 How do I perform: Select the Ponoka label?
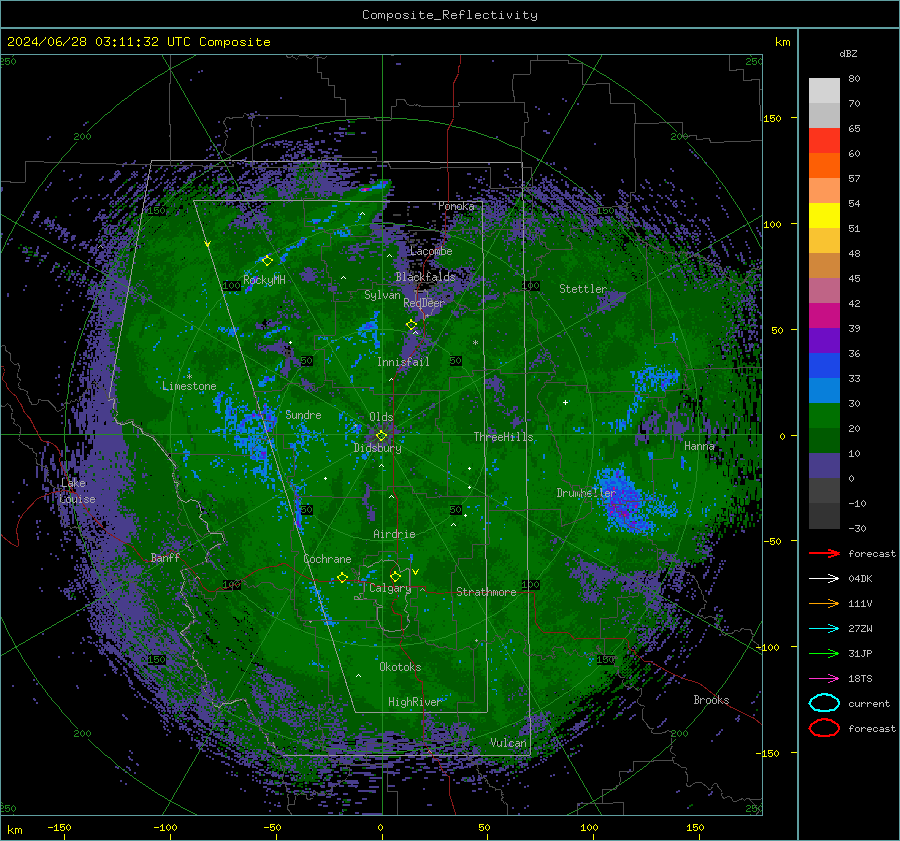tap(456, 206)
